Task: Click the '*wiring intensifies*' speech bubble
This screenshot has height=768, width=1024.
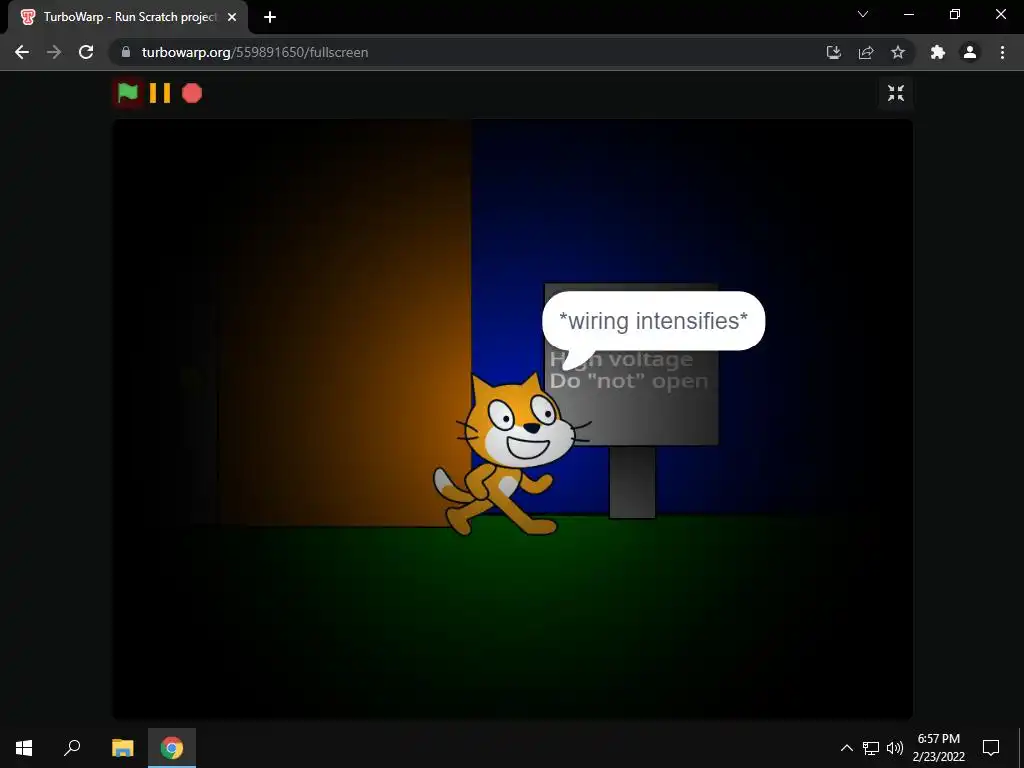Action: pos(654,321)
